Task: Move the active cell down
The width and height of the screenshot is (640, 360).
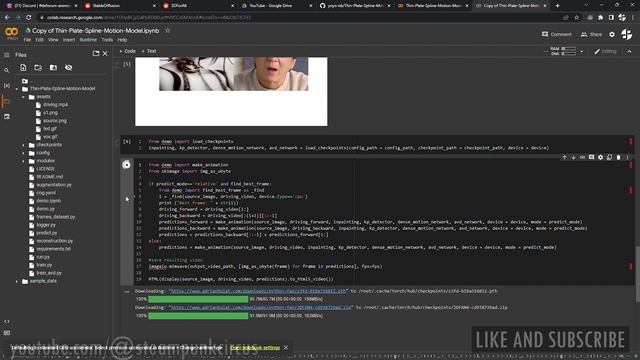Action: [x=573, y=158]
